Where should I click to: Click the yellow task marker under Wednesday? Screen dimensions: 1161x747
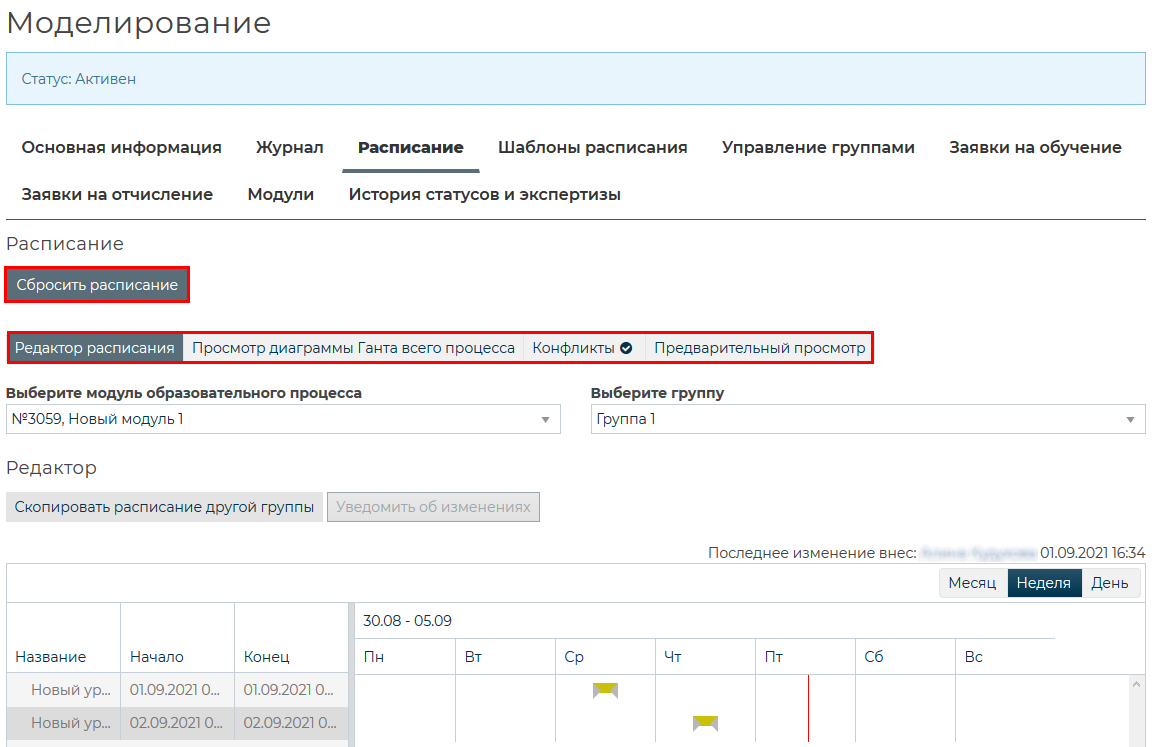pyautogui.click(x=605, y=690)
